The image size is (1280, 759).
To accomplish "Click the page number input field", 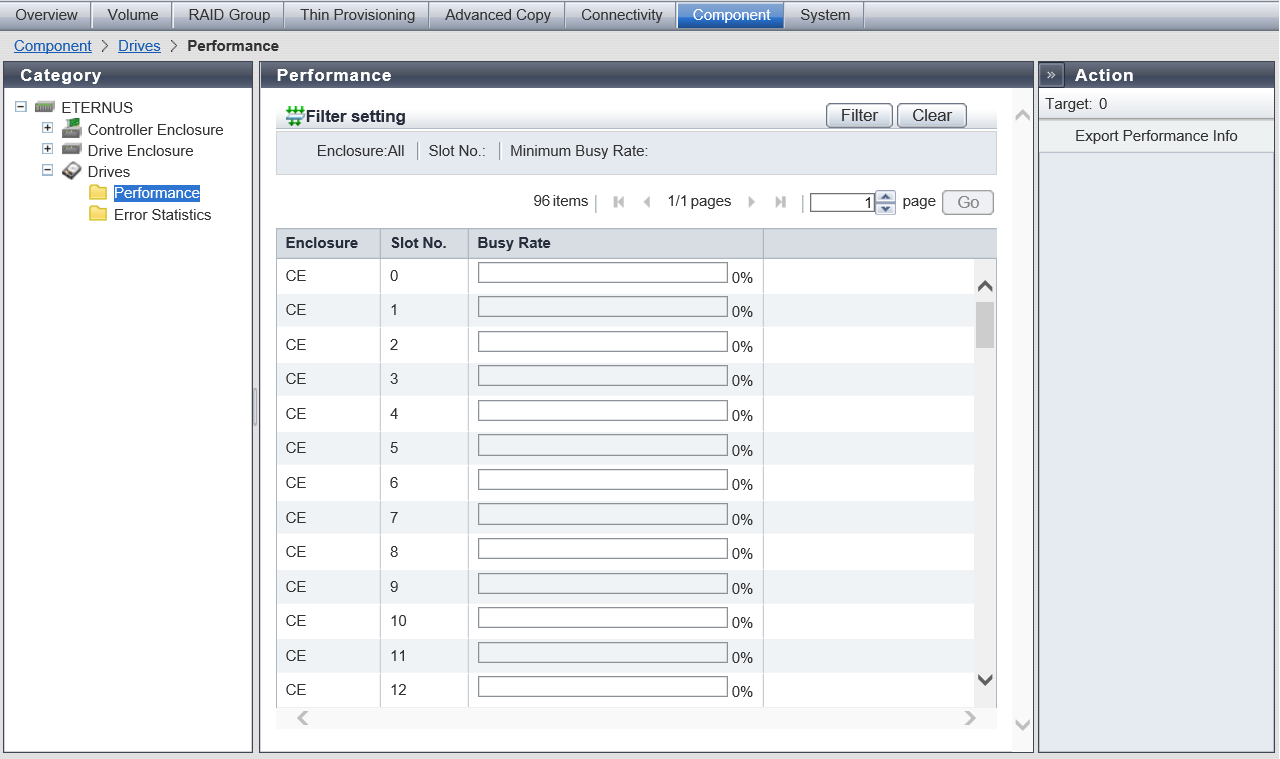I will point(842,203).
